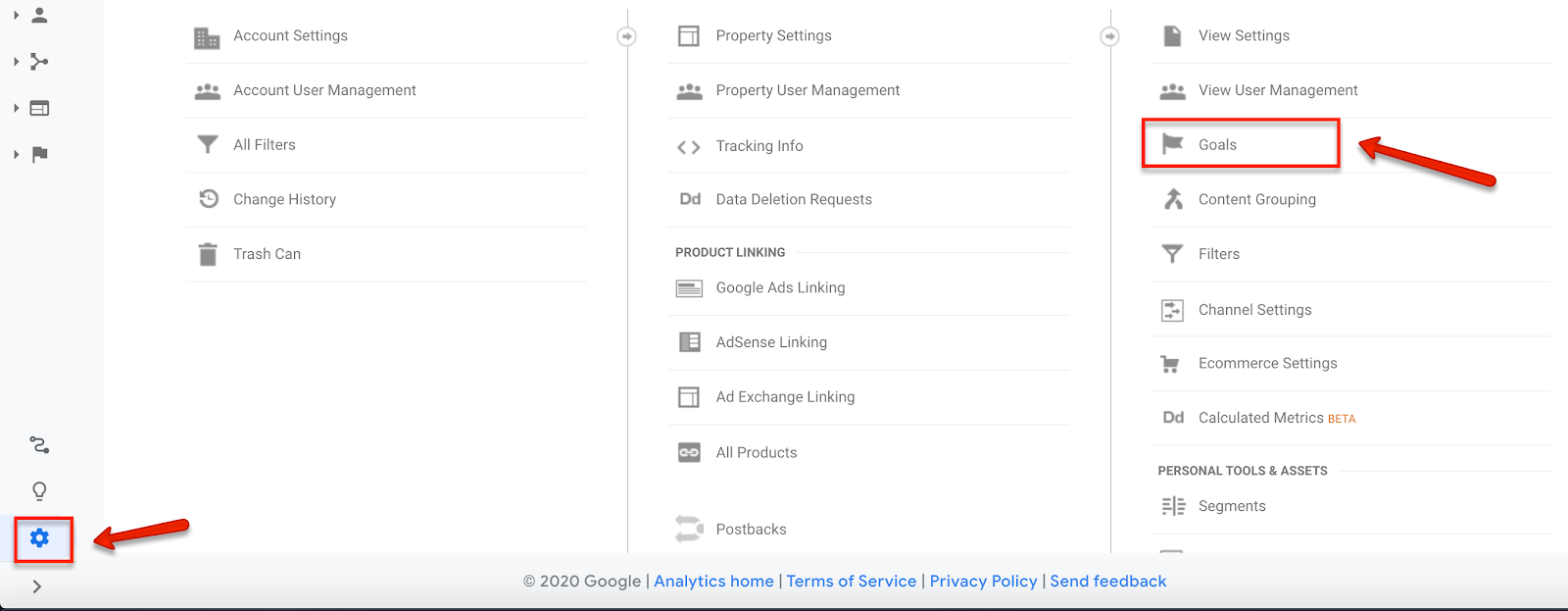Click the Analytics home link

[713, 582]
